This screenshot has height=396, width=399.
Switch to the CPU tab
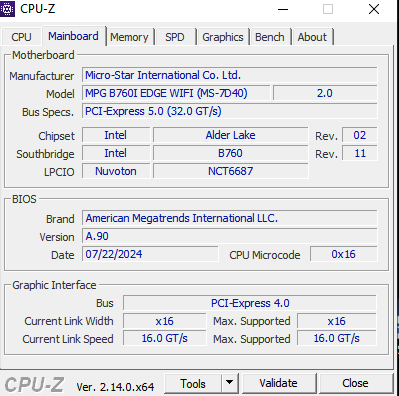point(21,37)
